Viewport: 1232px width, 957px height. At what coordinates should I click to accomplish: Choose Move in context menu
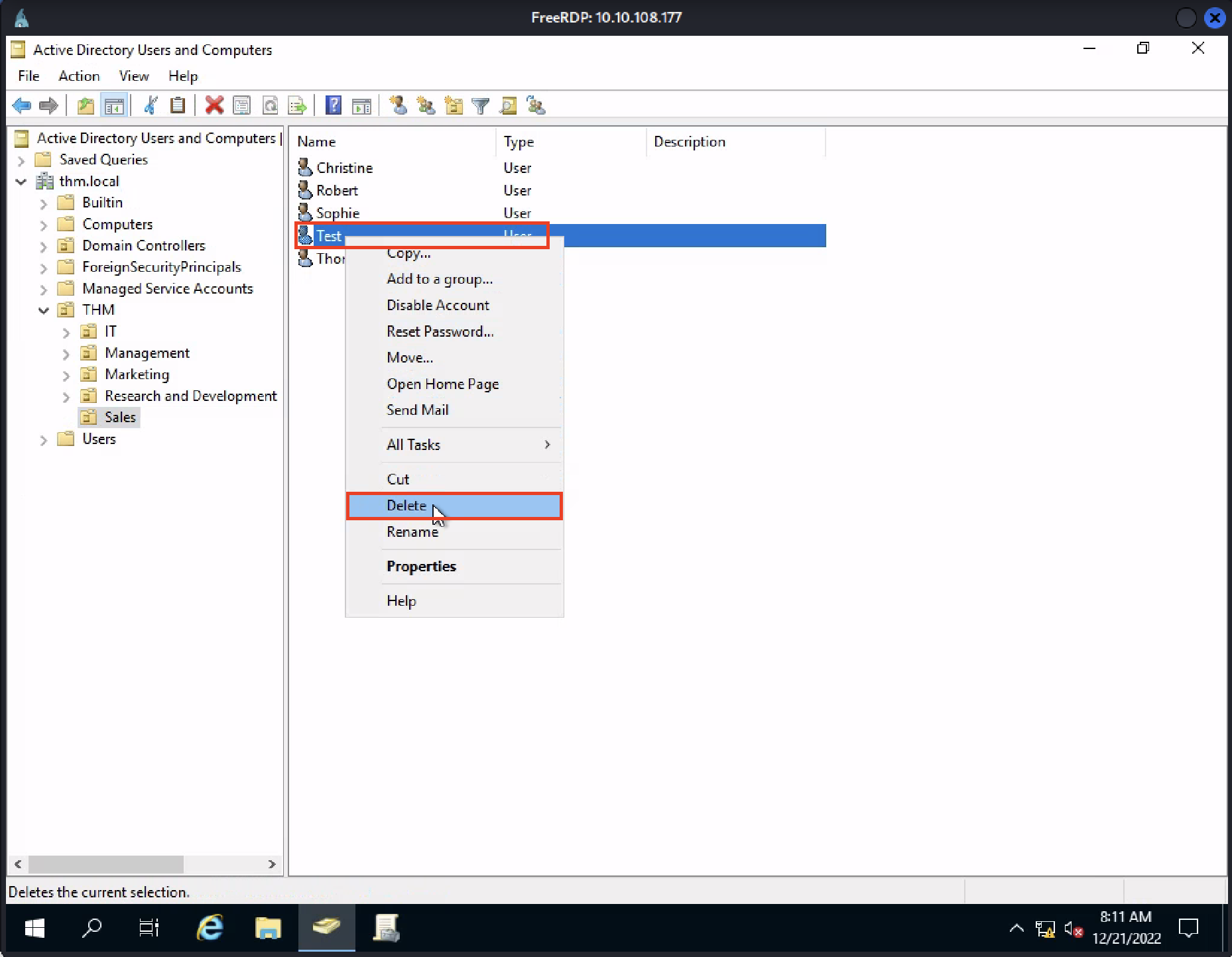point(454,358)
